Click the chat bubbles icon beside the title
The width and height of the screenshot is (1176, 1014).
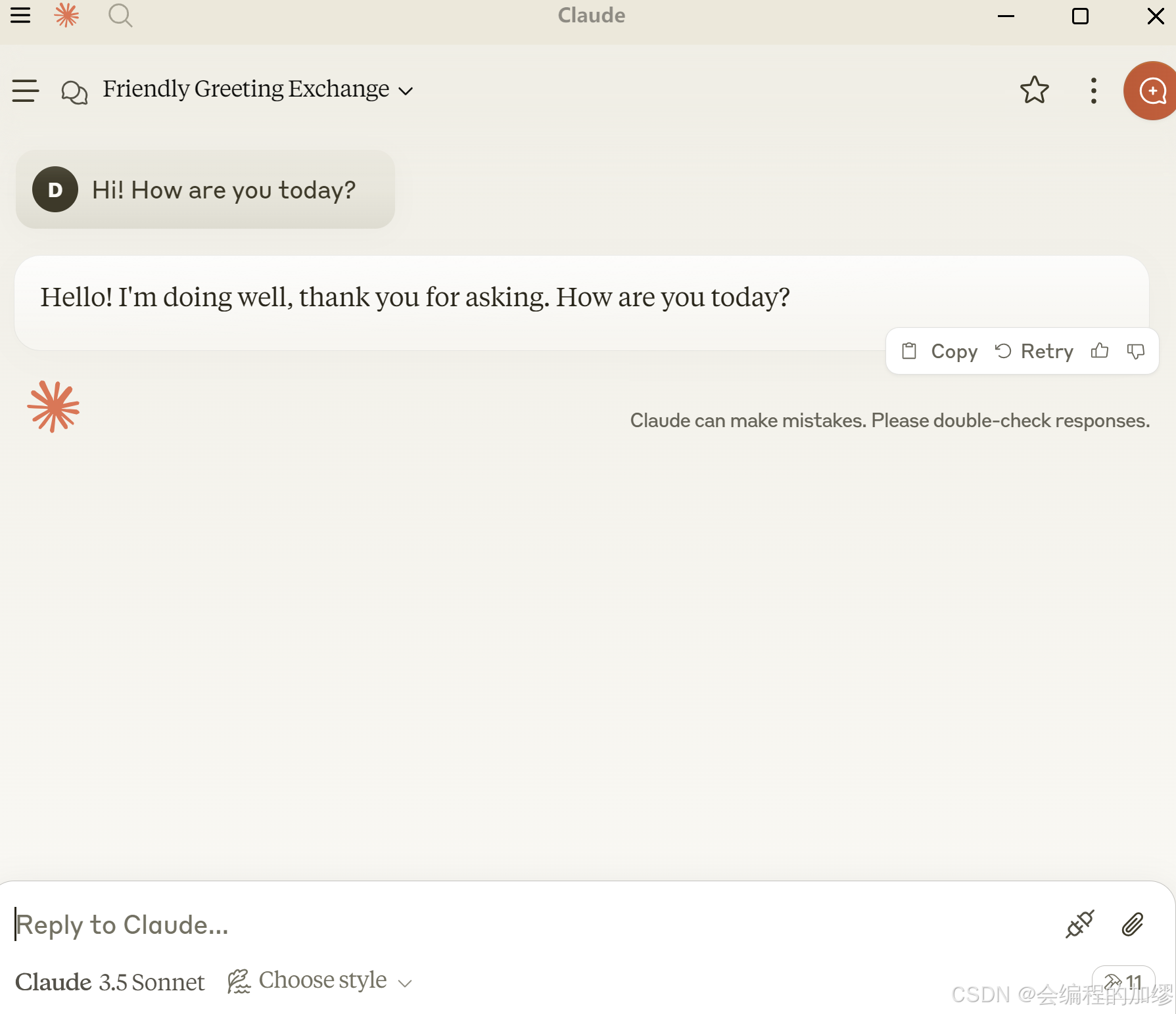click(x=74, y=93)
